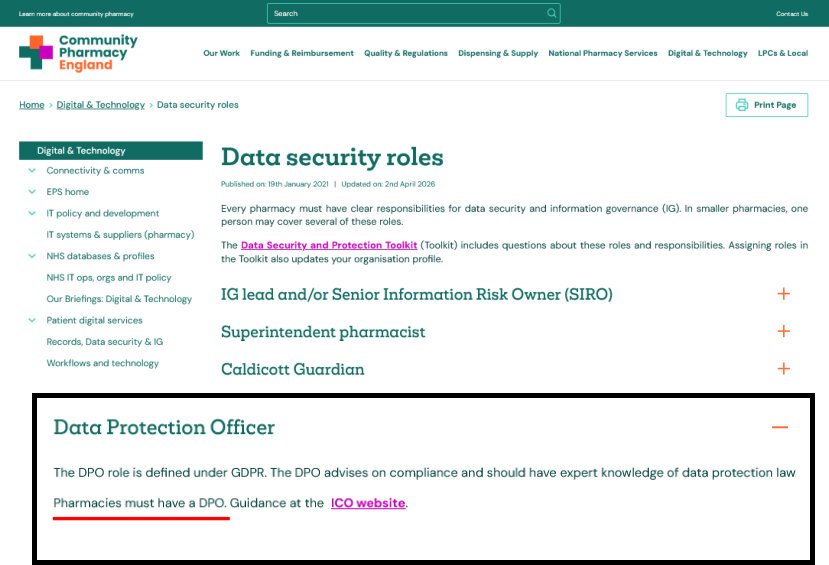
Task: Click the Community Pharmacy England logo
Action: (x=78, y=52)
